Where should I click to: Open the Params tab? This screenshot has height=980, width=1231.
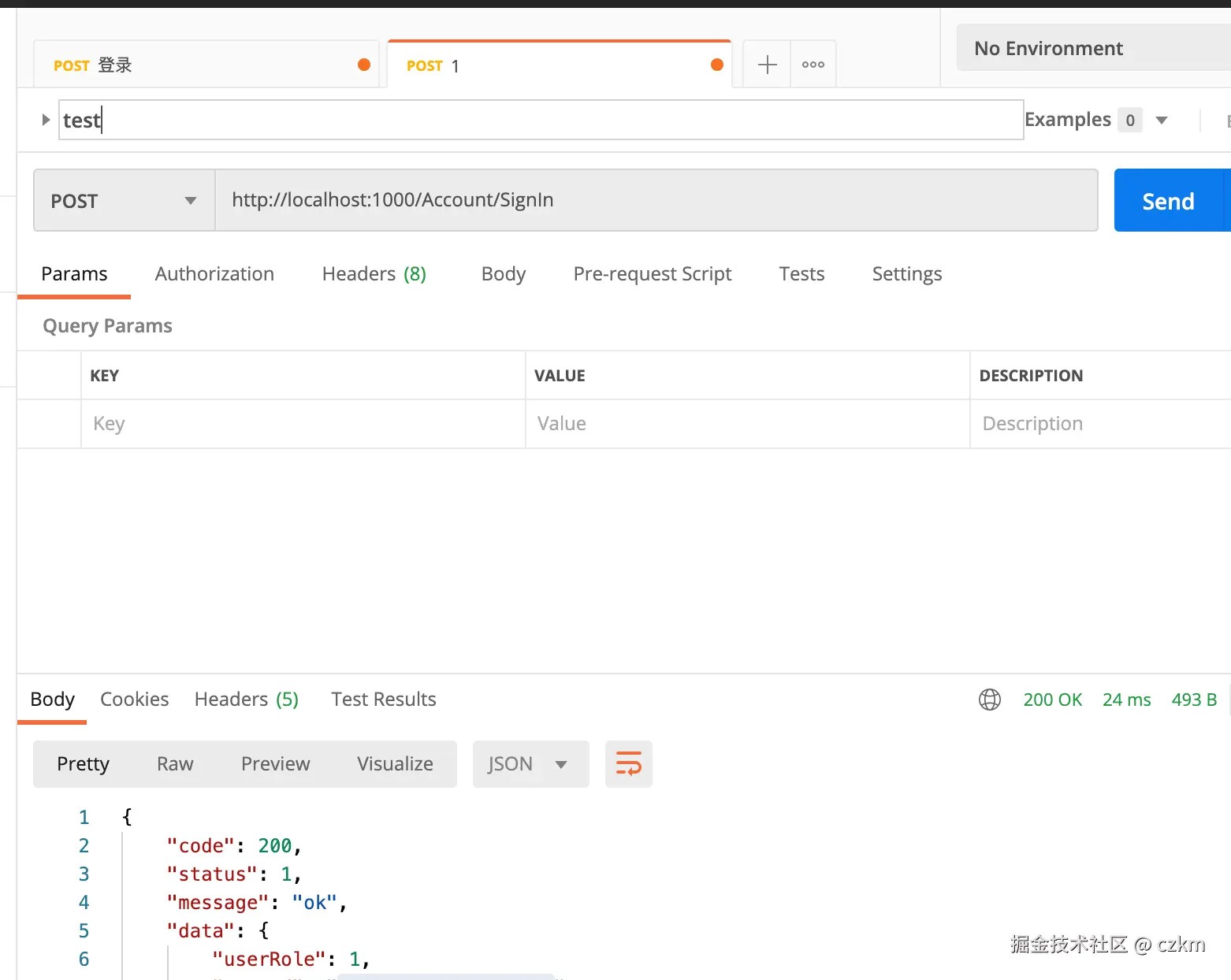pos(74,274)
